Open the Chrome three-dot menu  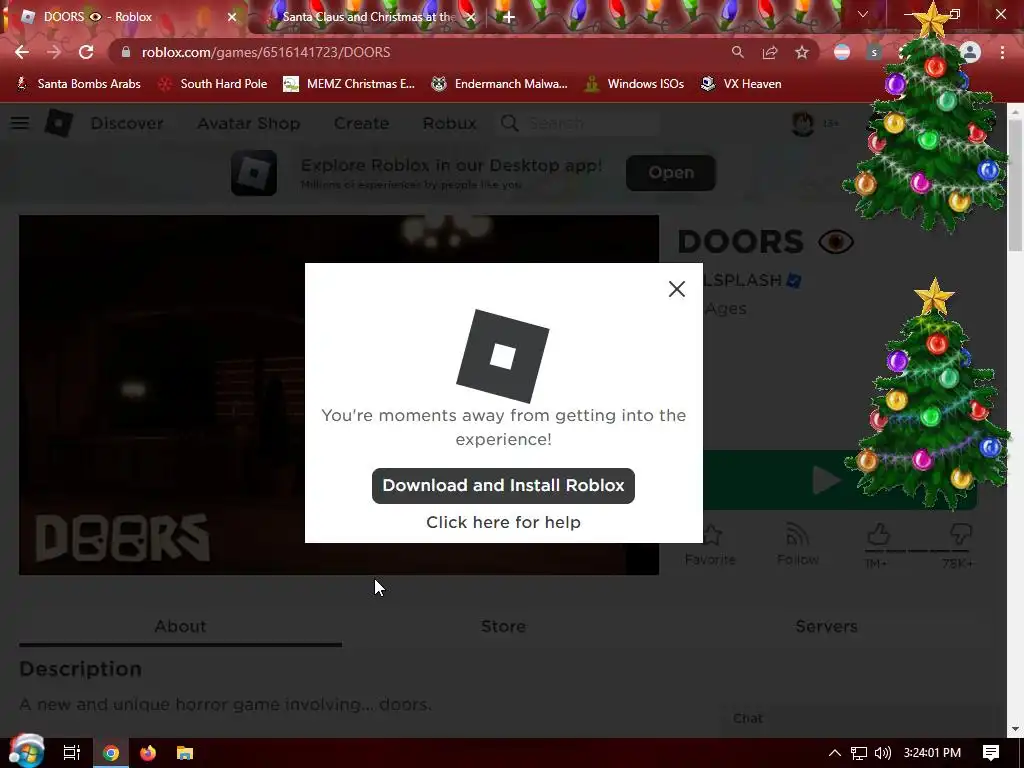[x=1002, y=52]
